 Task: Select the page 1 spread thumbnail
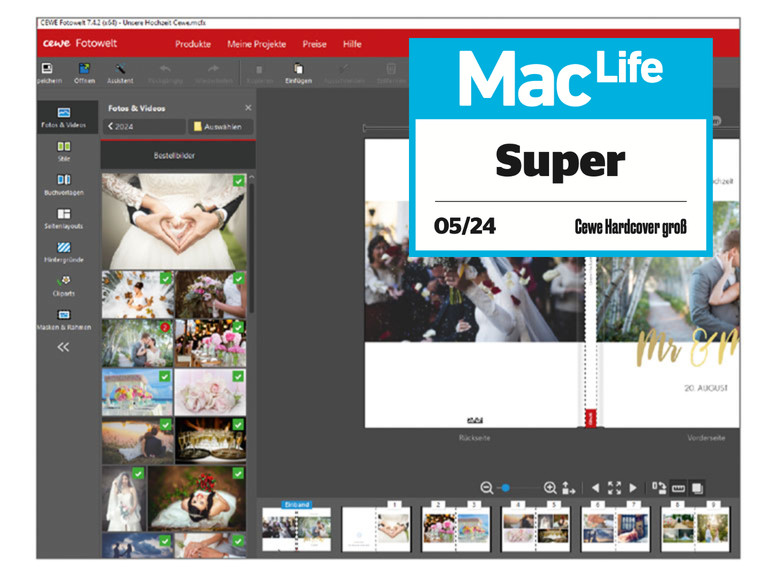tap(376, 529)
